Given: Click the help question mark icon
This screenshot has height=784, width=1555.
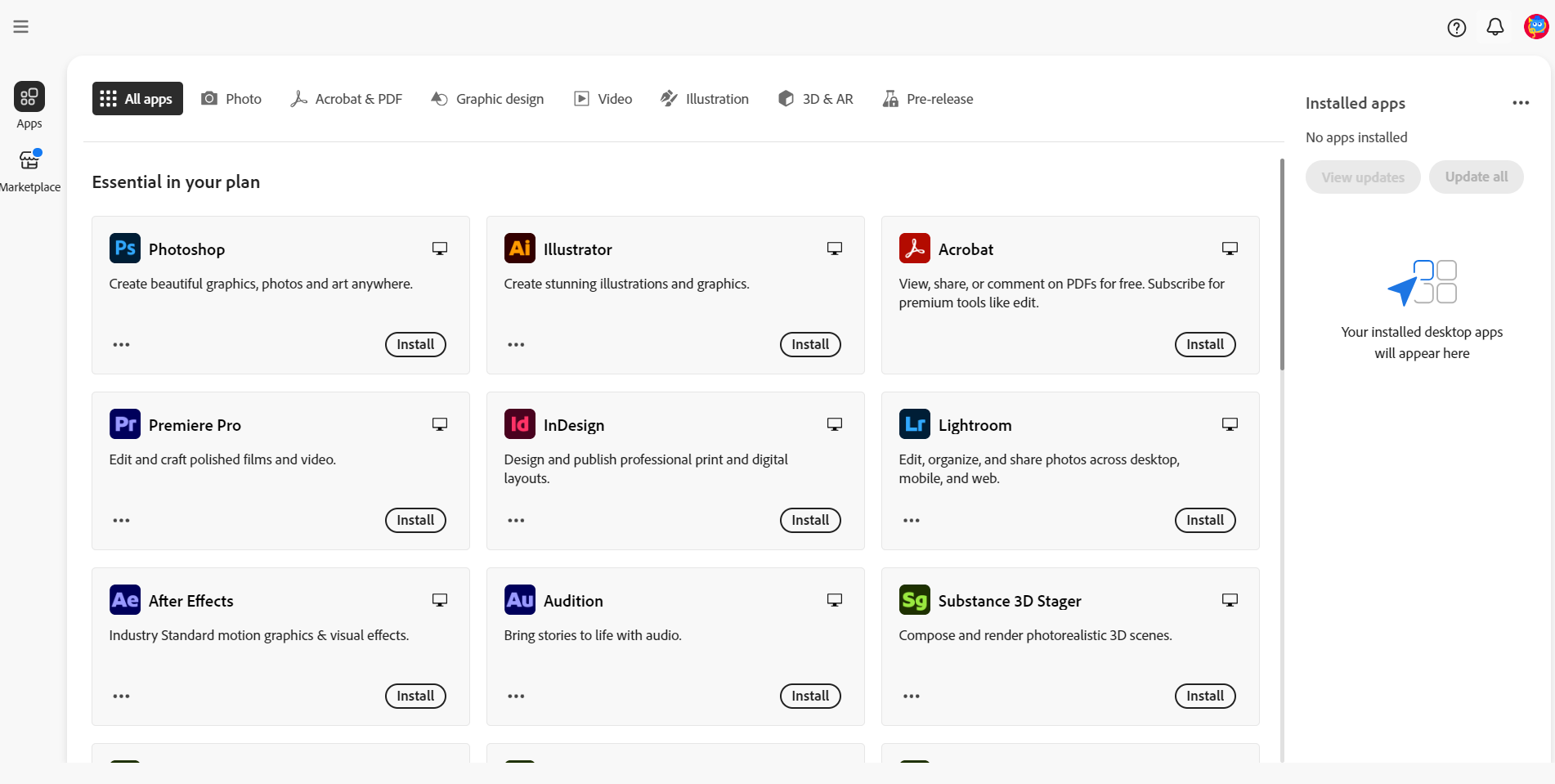Looking at the screenshot, I should click(1456, 27).
